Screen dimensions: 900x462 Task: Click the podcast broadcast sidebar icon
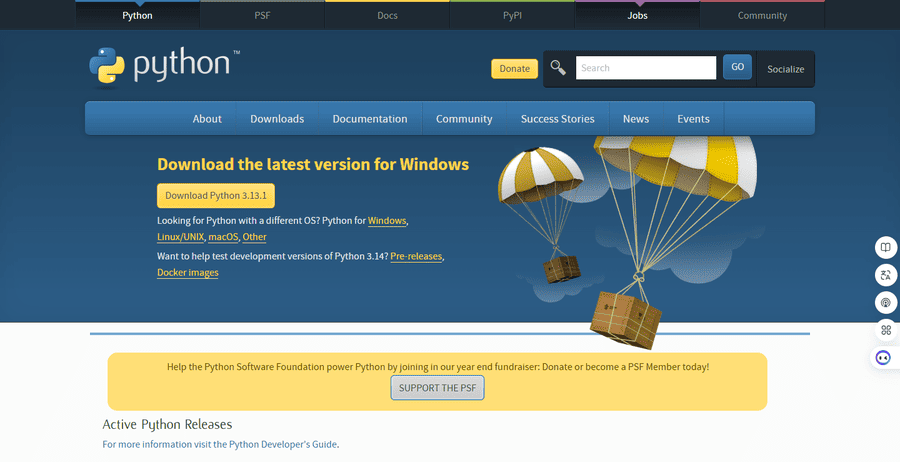884,302
